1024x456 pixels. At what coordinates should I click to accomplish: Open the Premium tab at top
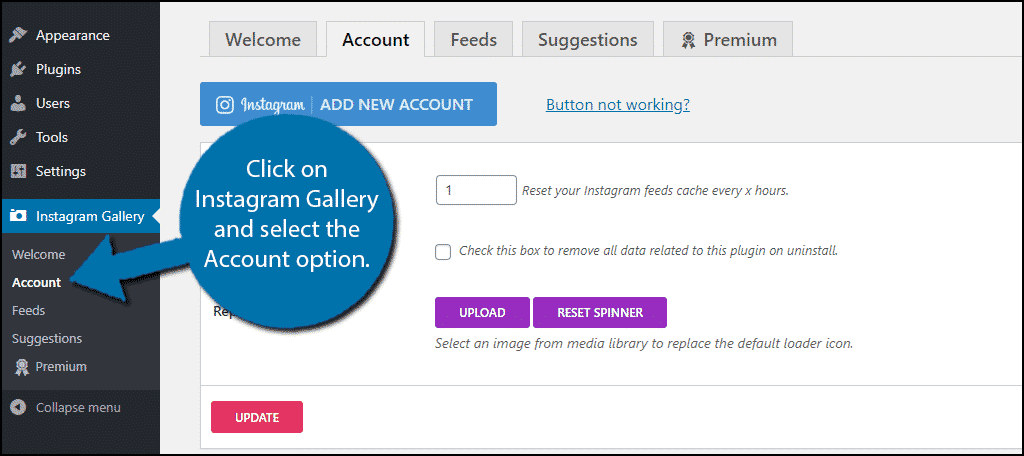tap(728, 39)
